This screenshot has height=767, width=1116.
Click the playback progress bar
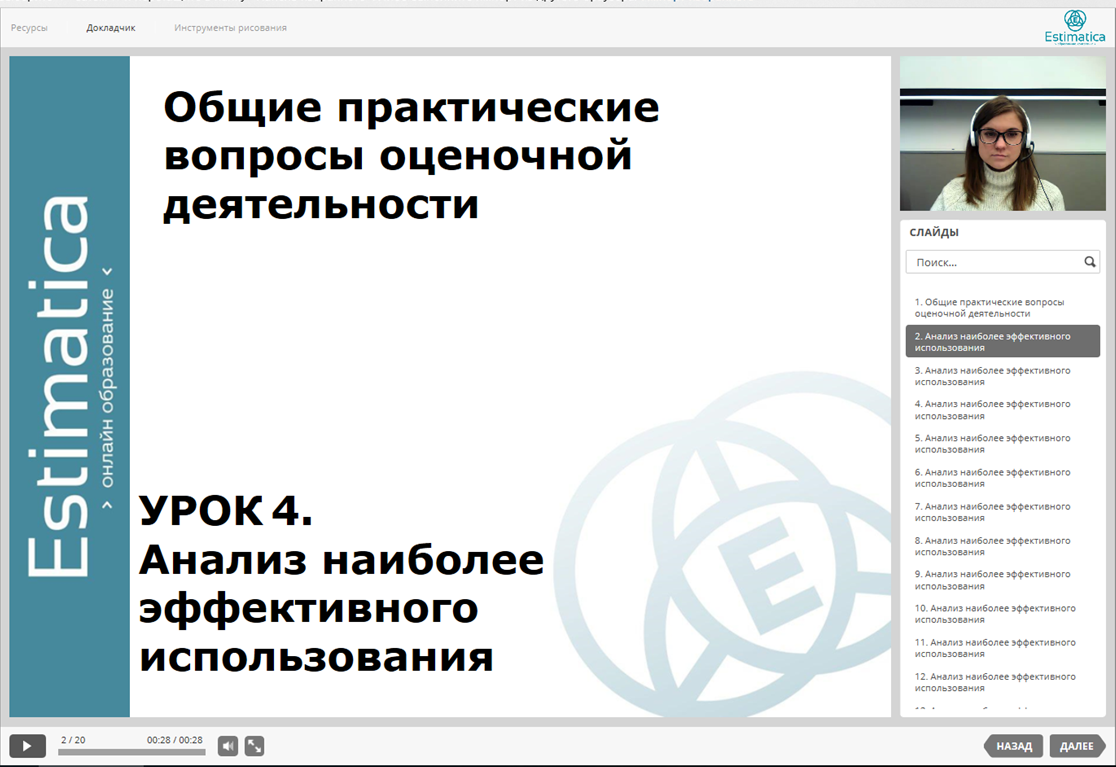[132, 751]
